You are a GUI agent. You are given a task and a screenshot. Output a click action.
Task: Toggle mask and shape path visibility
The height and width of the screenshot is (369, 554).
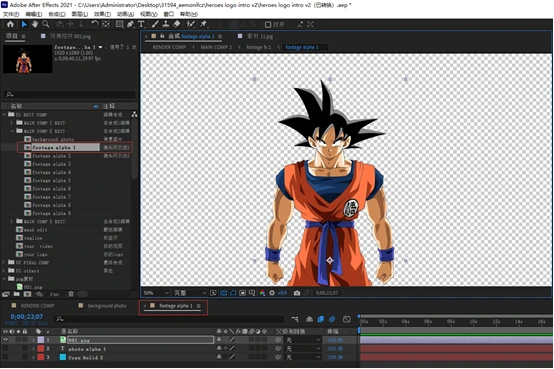point(233,293)
